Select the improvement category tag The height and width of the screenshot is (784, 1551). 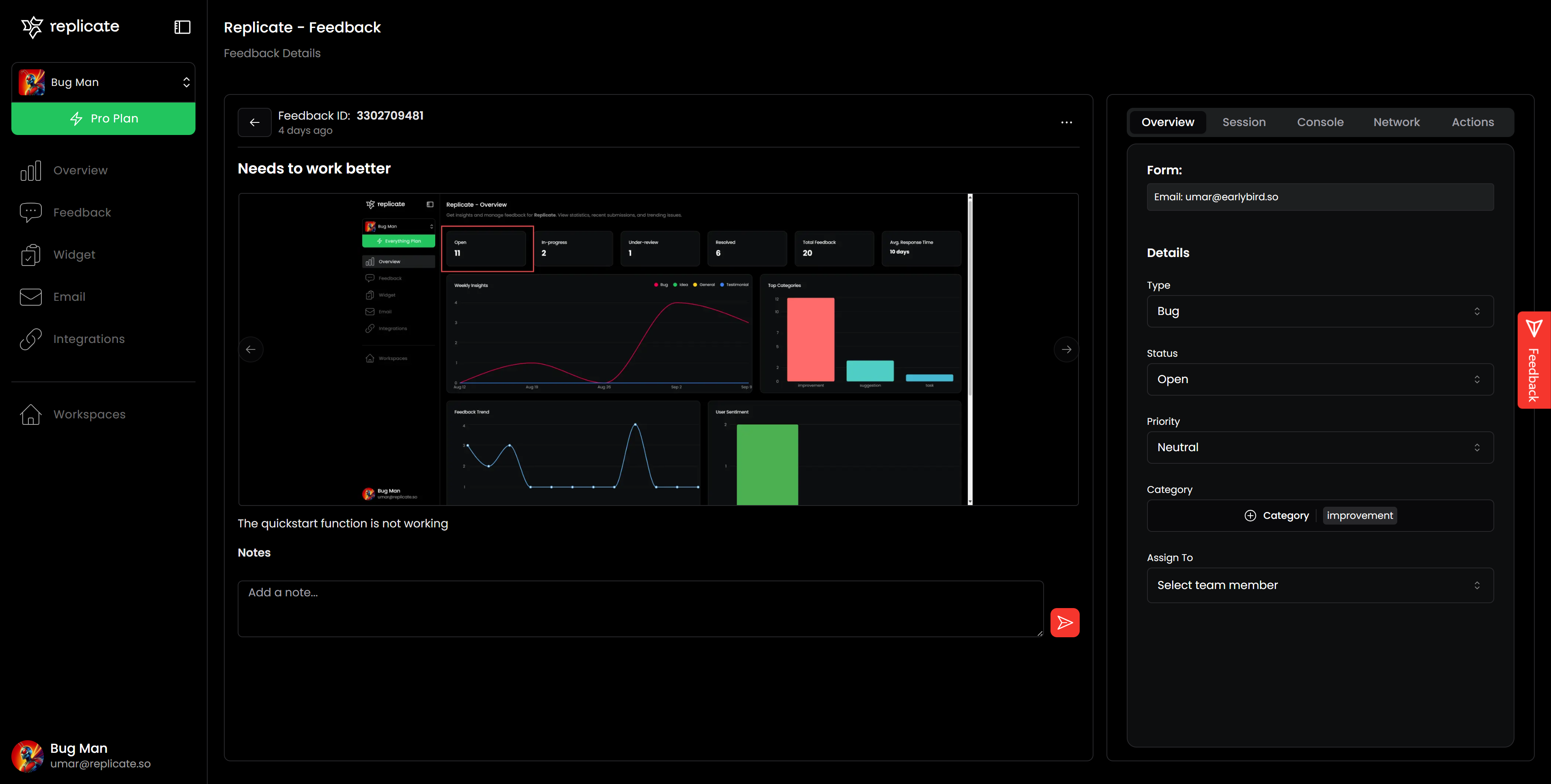pos(1360,515)
